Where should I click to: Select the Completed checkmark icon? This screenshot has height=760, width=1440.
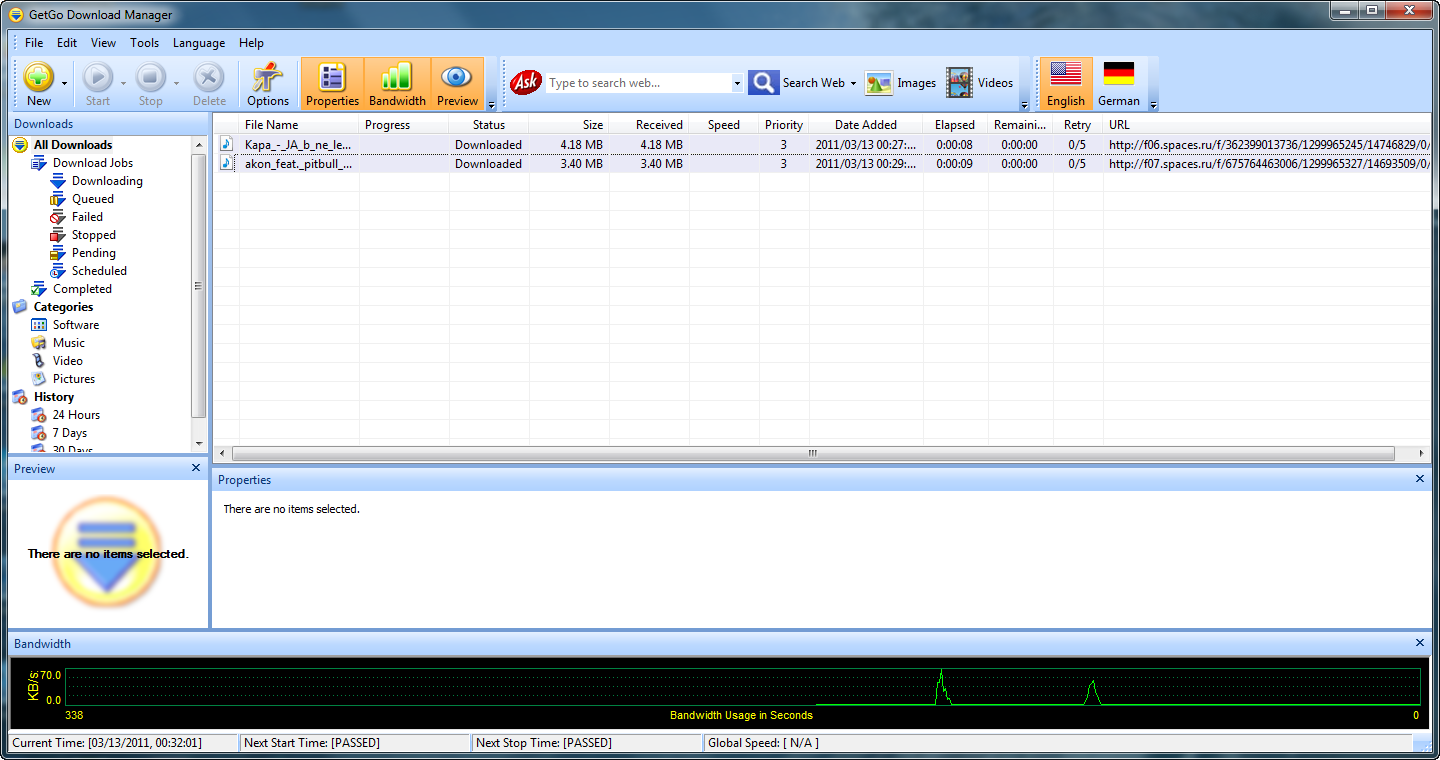(39, 289)
